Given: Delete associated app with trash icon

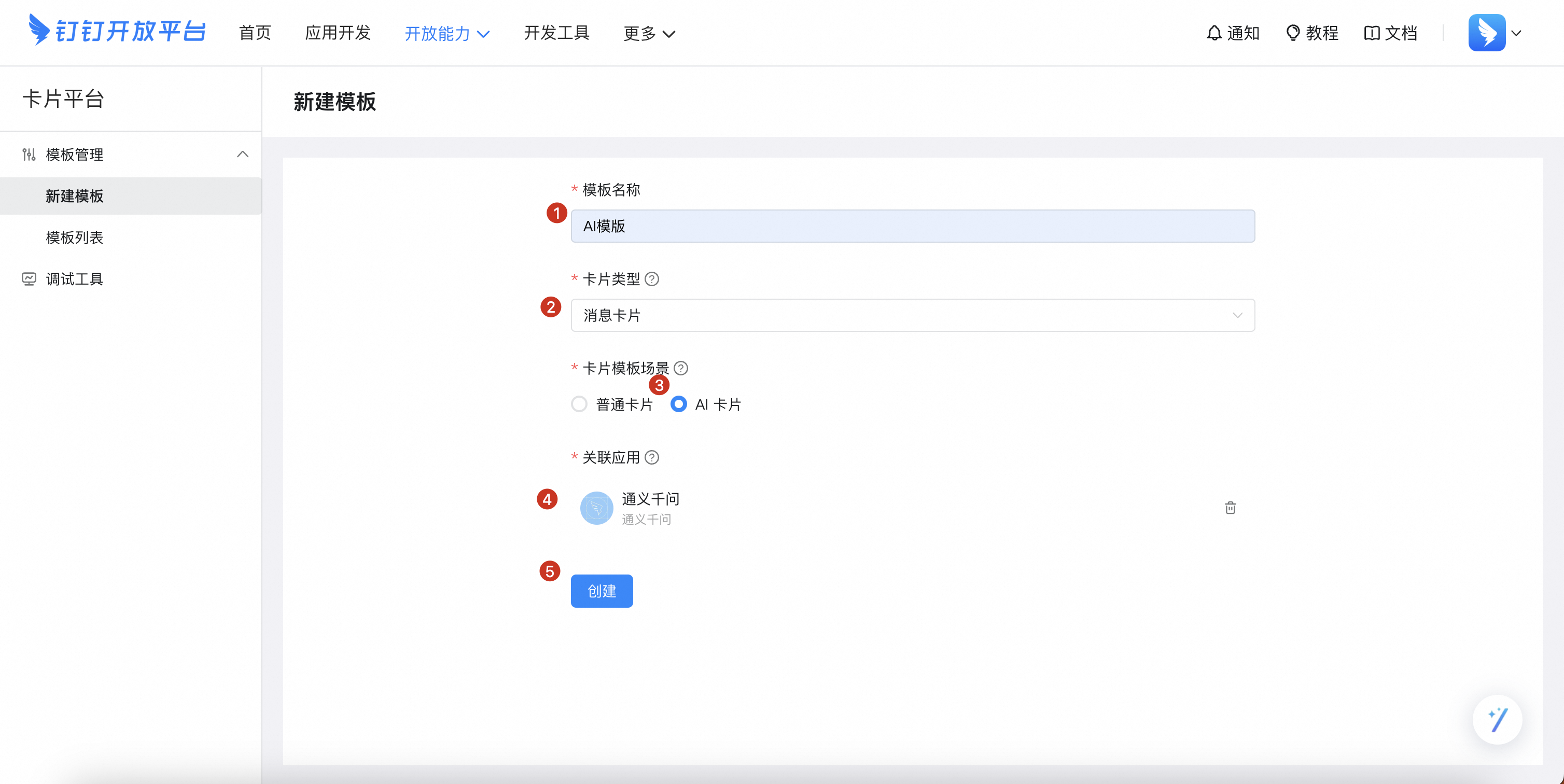Looking at the screenshot, I should [x=1230, y=508].
